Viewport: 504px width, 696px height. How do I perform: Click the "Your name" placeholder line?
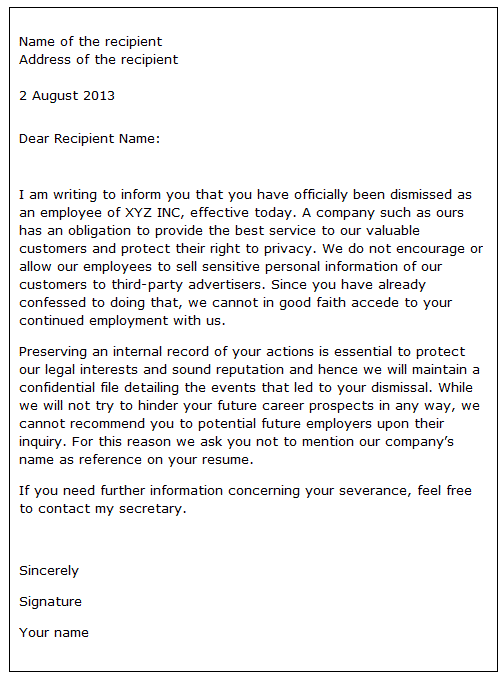(x=54, y=633)
